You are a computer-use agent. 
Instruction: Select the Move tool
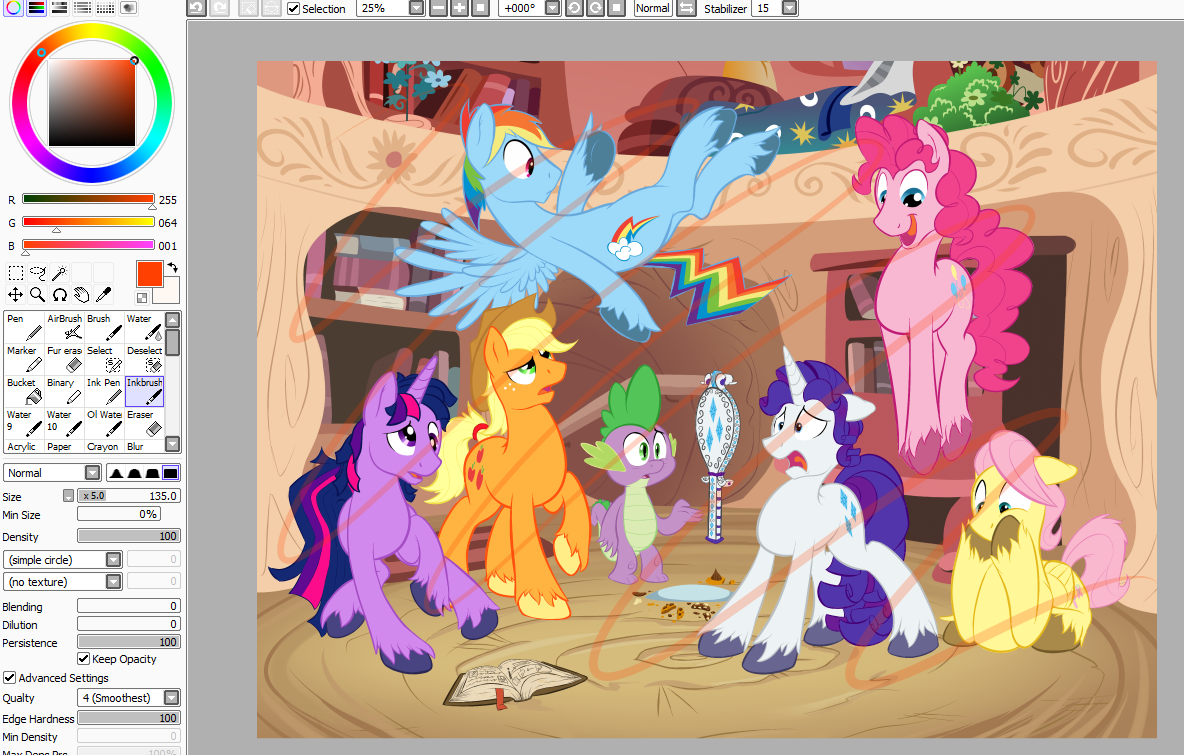pos(15,294)
